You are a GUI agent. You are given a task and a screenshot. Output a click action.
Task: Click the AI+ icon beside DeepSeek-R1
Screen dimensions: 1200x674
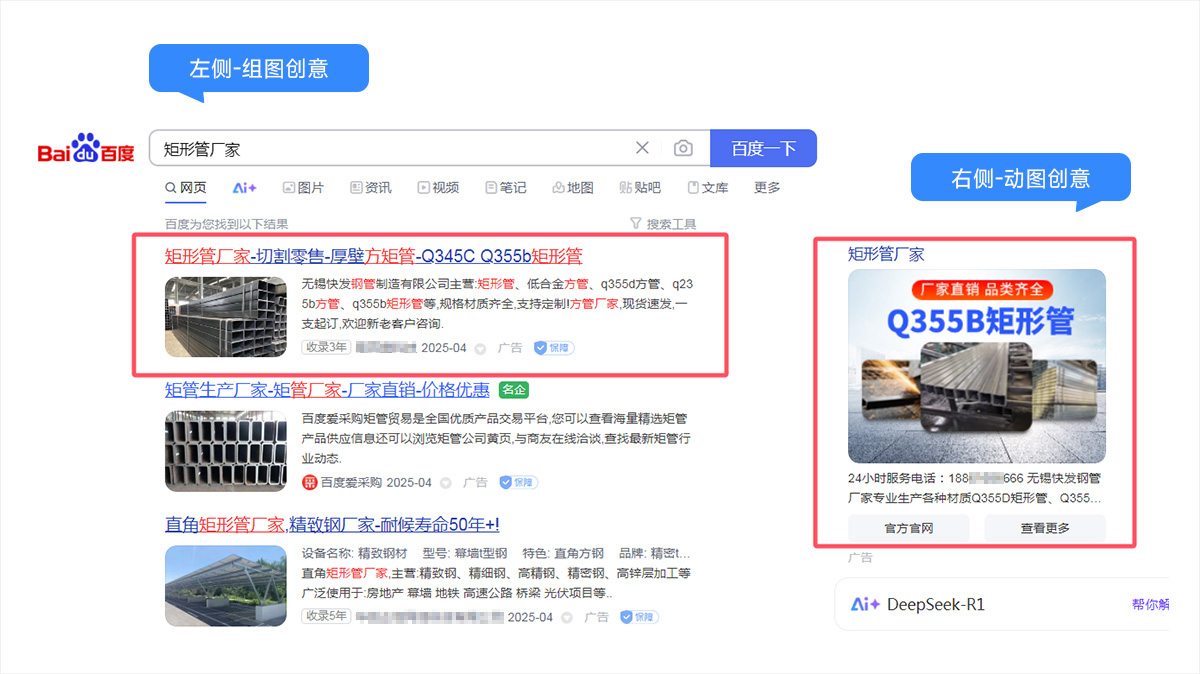[x=865, y=604]
